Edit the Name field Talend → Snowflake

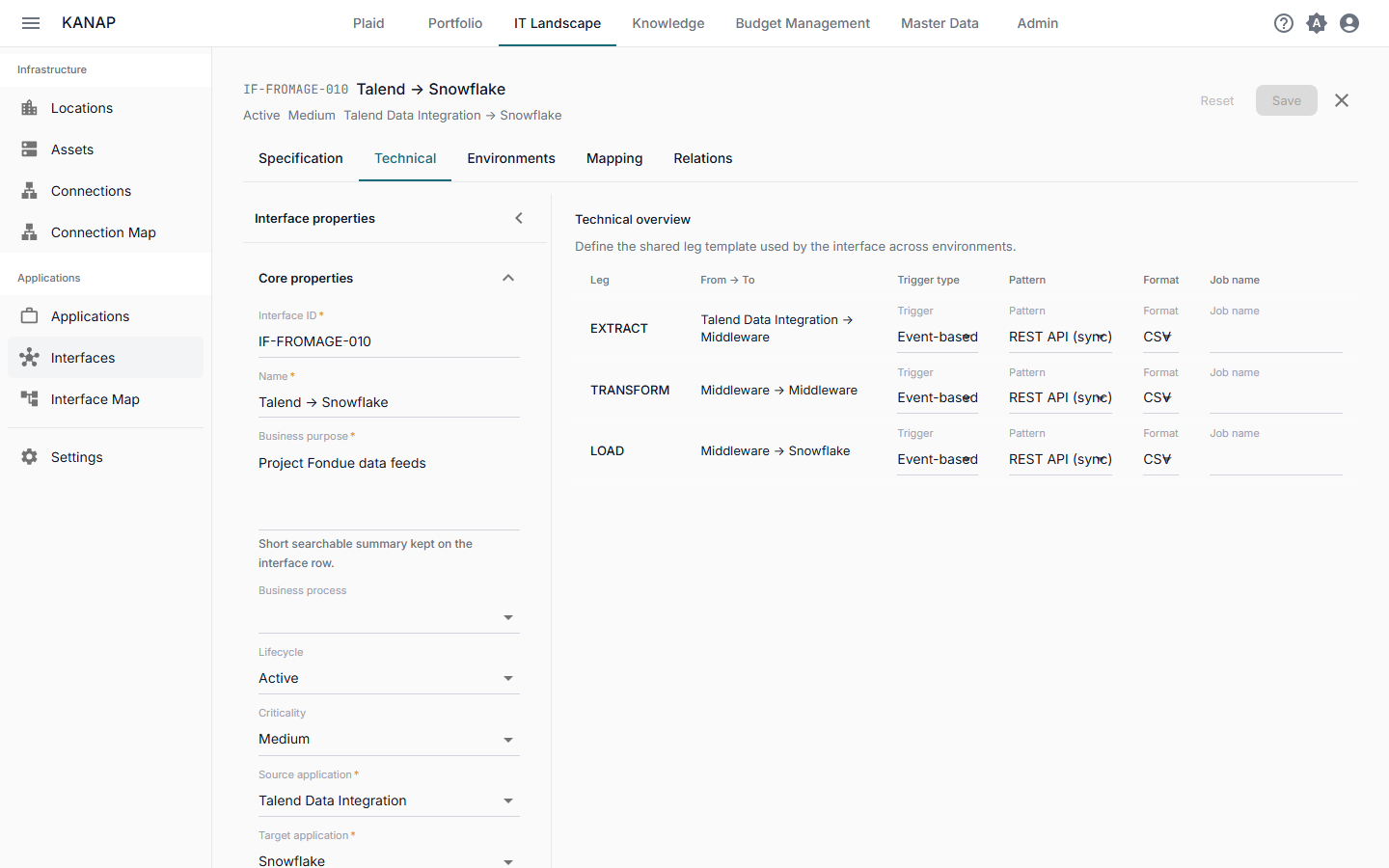tap(389, 402)
